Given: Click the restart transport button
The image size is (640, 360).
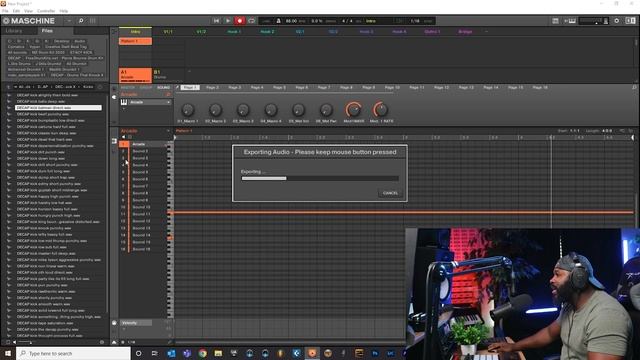Looking at the screenshot, I should coord(216,21).
